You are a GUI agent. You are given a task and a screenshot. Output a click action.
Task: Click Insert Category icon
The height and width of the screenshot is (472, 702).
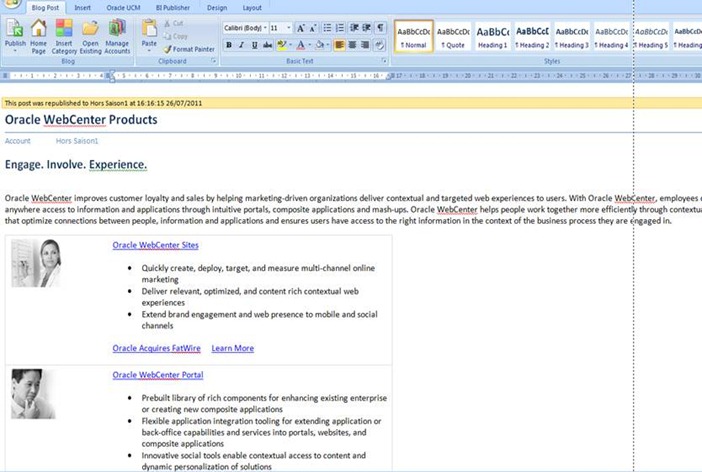click(64, 29)
